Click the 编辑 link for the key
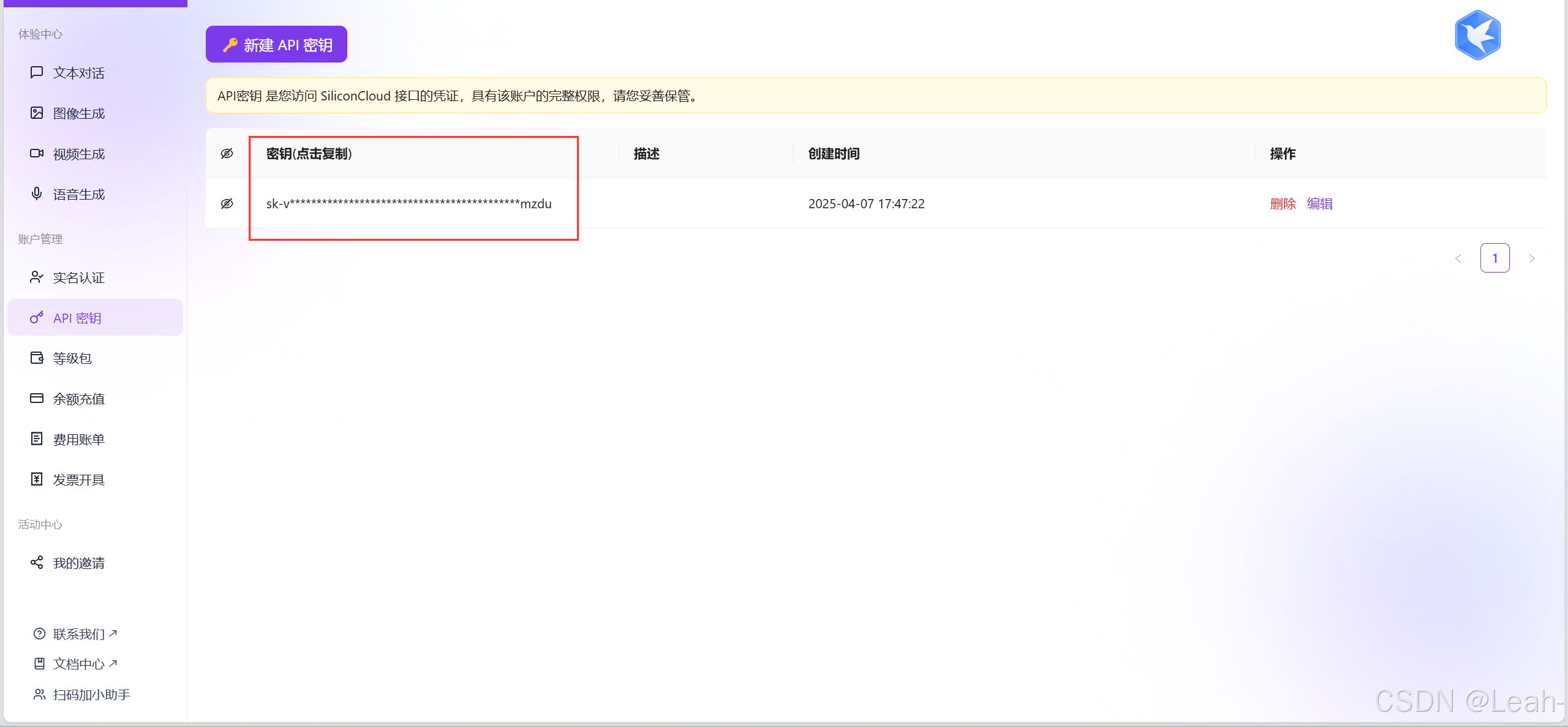1568x727 pixels. tap(1319, 203)
